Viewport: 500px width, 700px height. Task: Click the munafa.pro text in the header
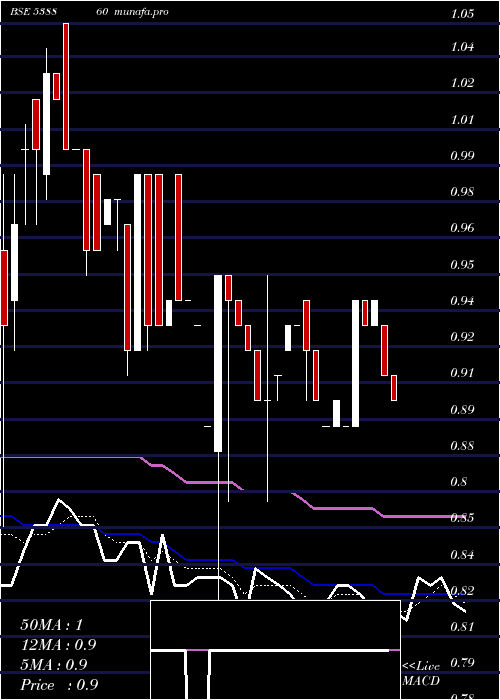click(x=141, y=12)
